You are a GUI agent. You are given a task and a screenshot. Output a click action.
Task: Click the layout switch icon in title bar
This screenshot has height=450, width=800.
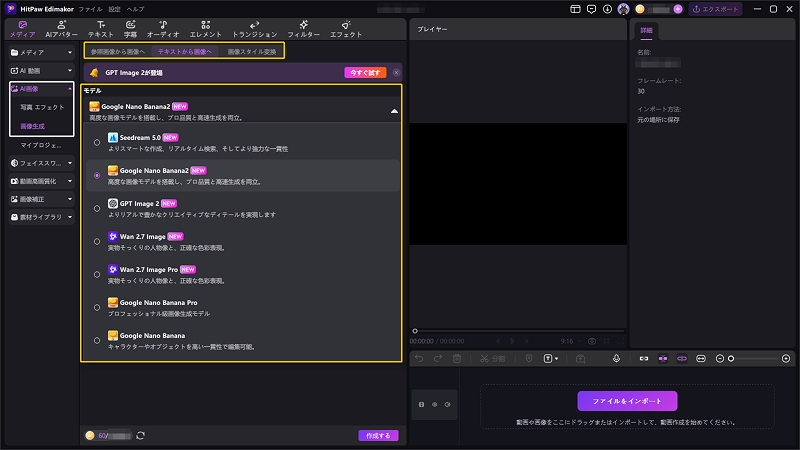click(575, 9)
